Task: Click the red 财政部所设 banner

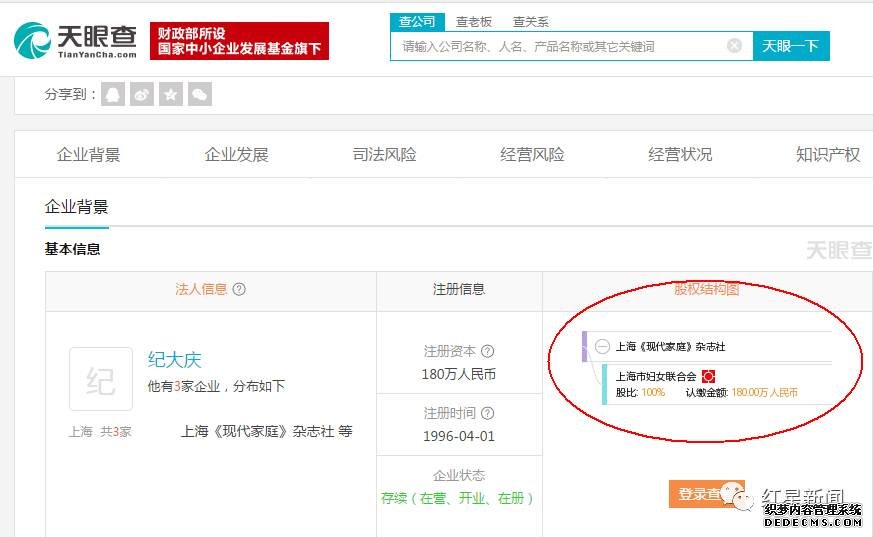Action: click(x=239, y=41)
